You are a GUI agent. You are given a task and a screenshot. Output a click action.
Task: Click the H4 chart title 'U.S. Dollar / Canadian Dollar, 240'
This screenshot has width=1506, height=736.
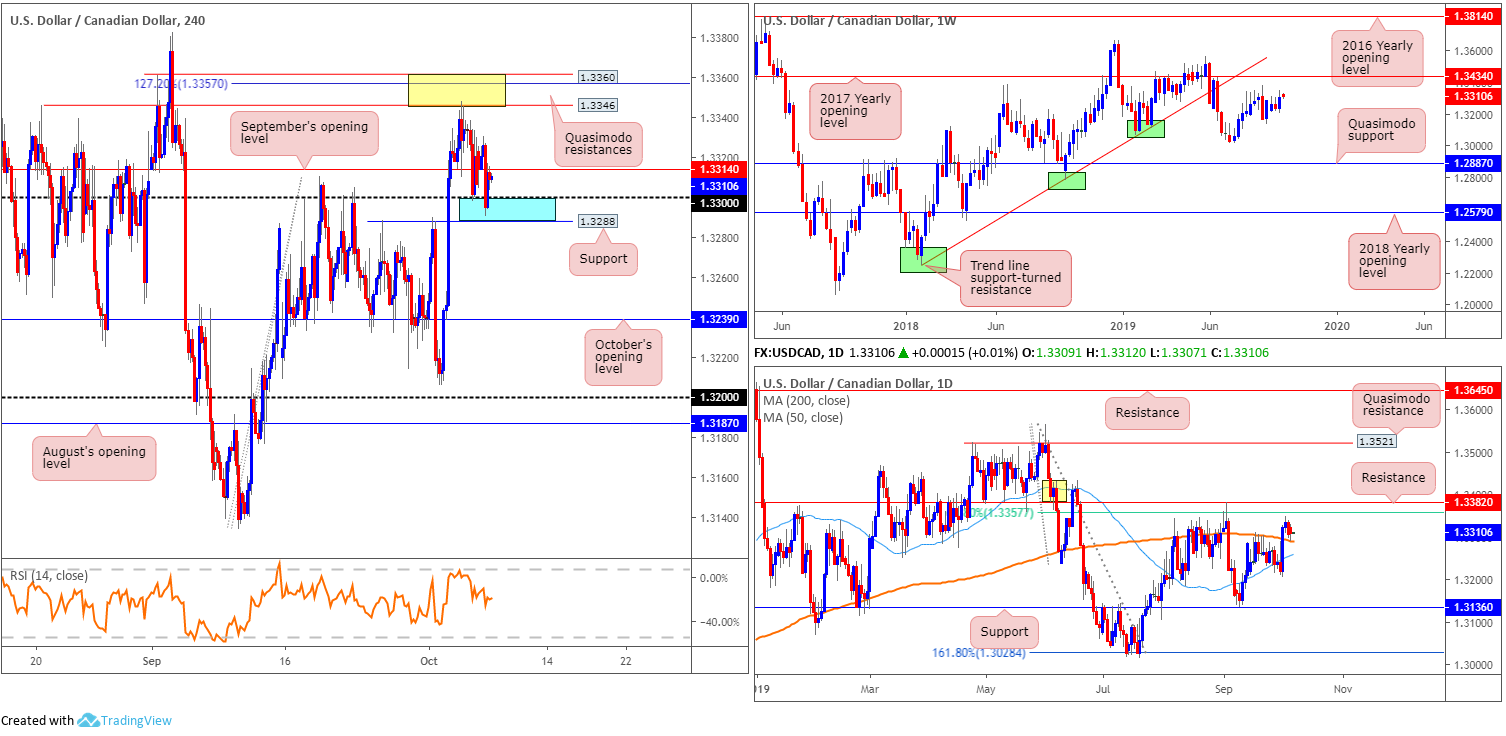coord(108,20)
